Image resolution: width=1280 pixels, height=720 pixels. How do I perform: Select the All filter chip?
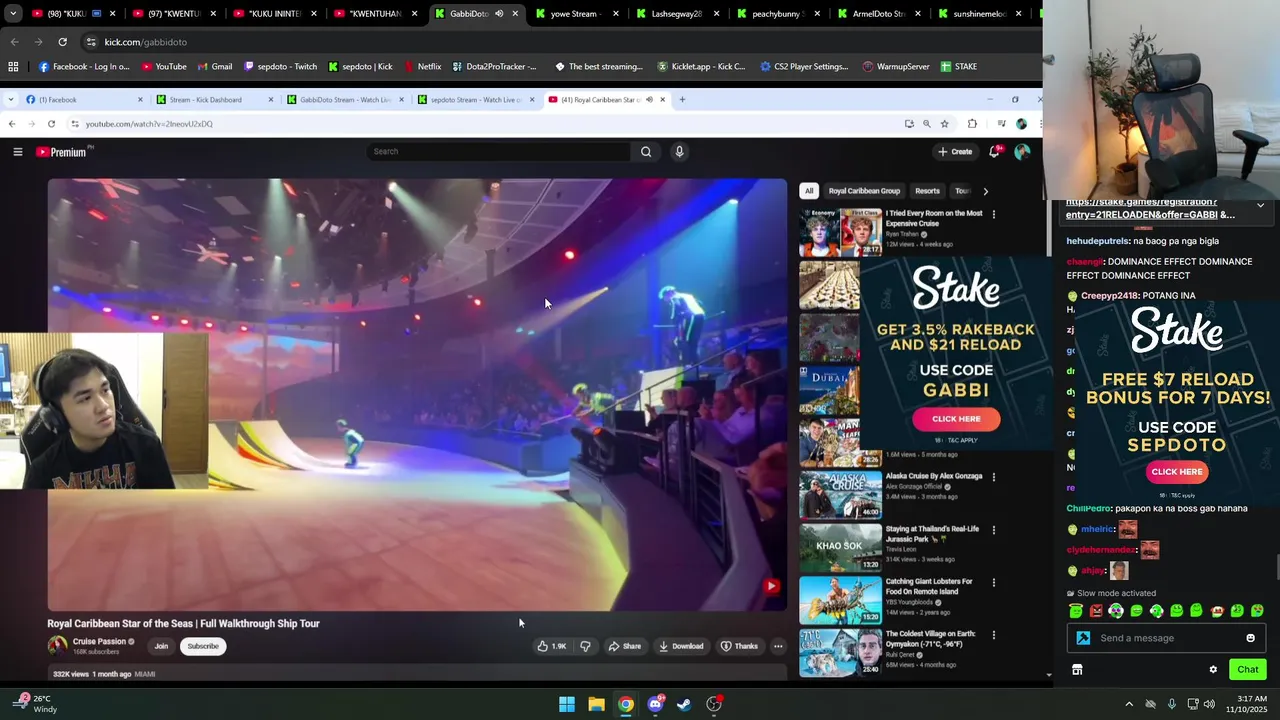(809, 191)
